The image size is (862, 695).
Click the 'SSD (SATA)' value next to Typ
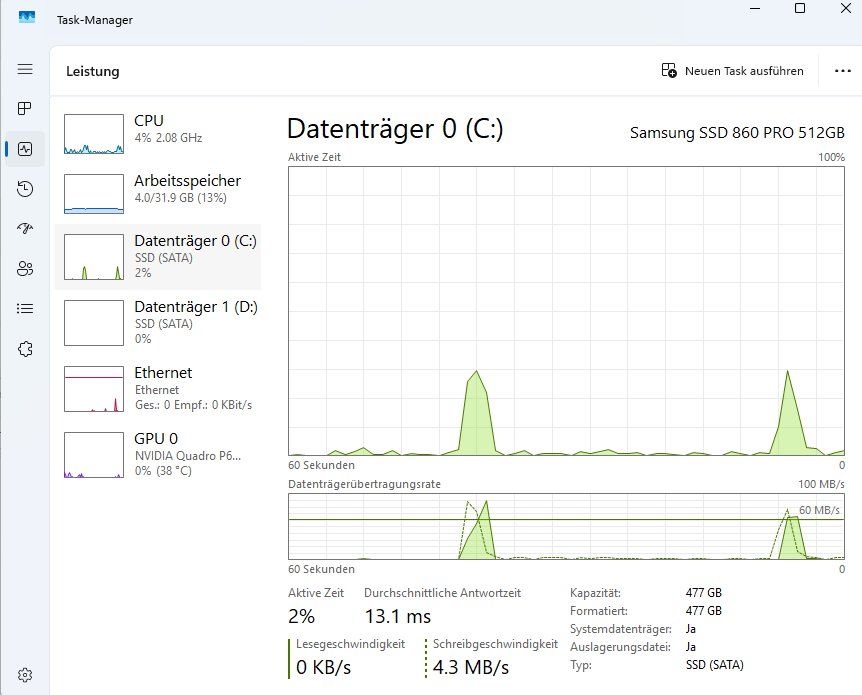(x=715, y=665)
